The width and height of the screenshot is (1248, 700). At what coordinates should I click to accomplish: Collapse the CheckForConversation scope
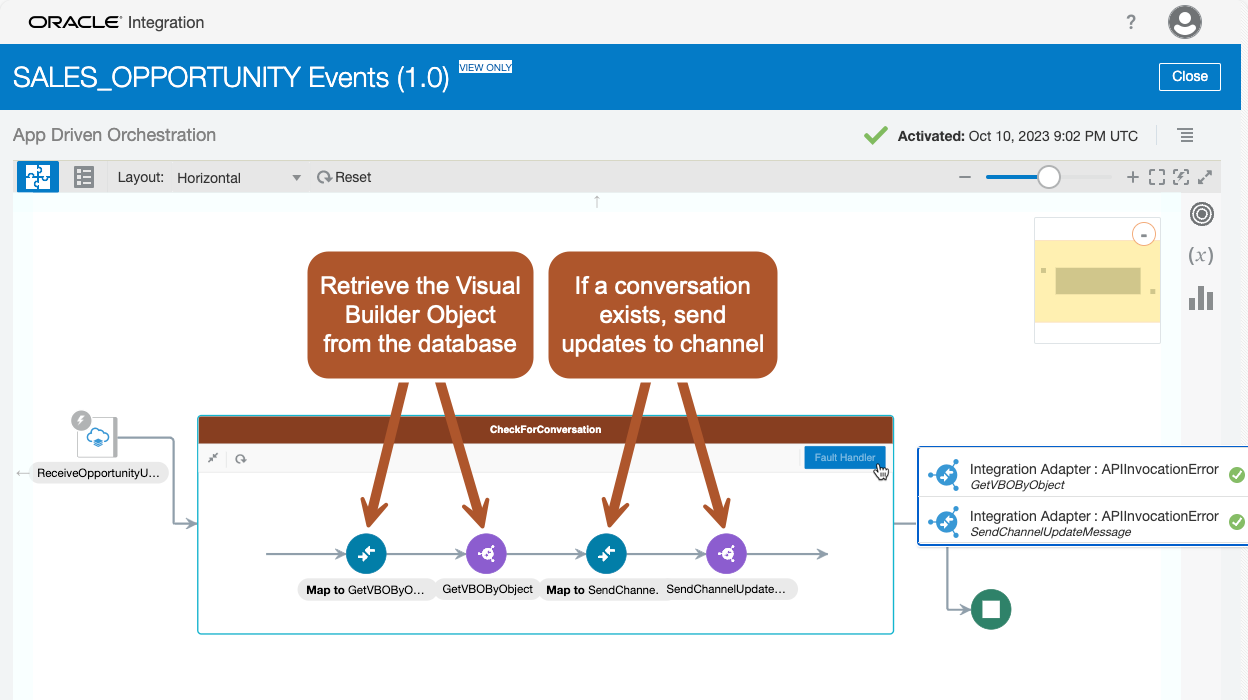click(x=213, y=457)
